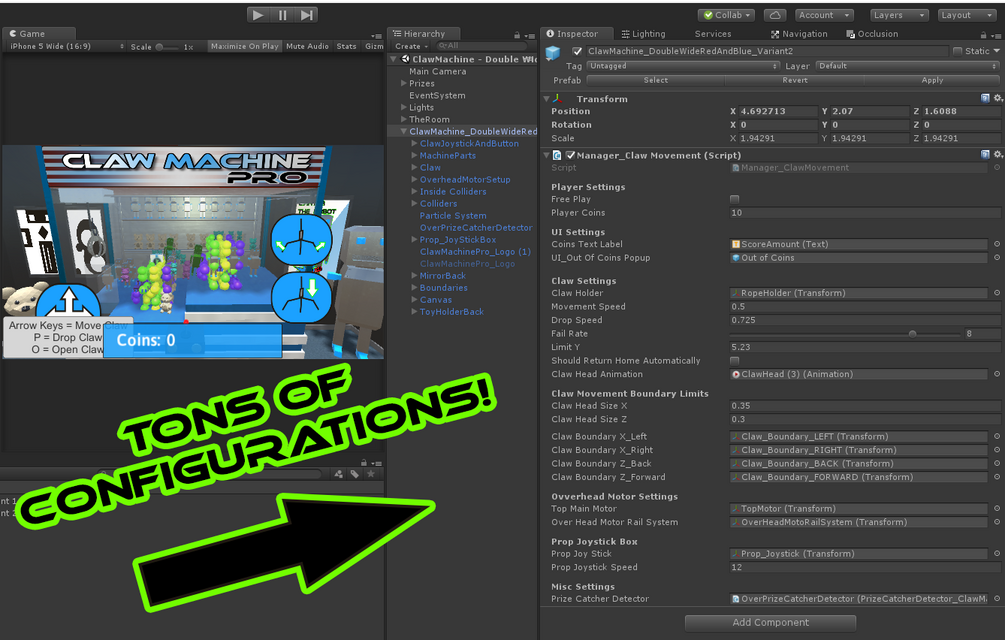This screenshot has width=1005, height=640.
Task: Switch to the Lighting tab
Action: tap(644, 33)
